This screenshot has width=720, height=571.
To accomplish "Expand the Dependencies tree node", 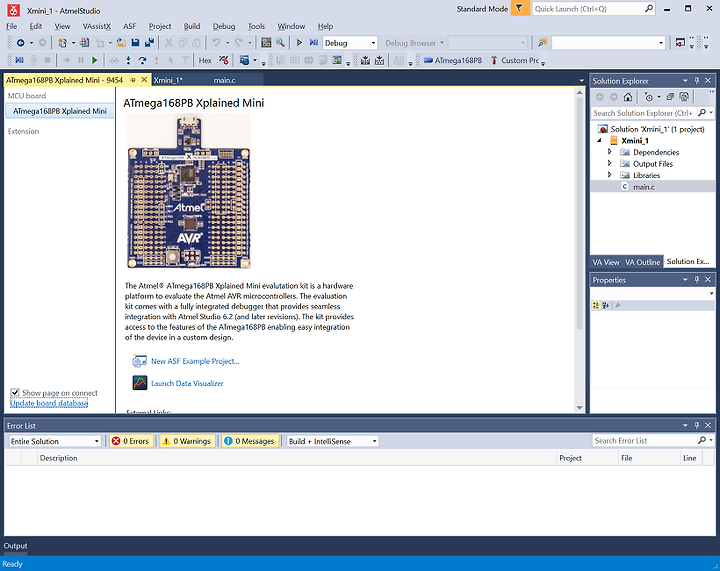I will (609, 152).
